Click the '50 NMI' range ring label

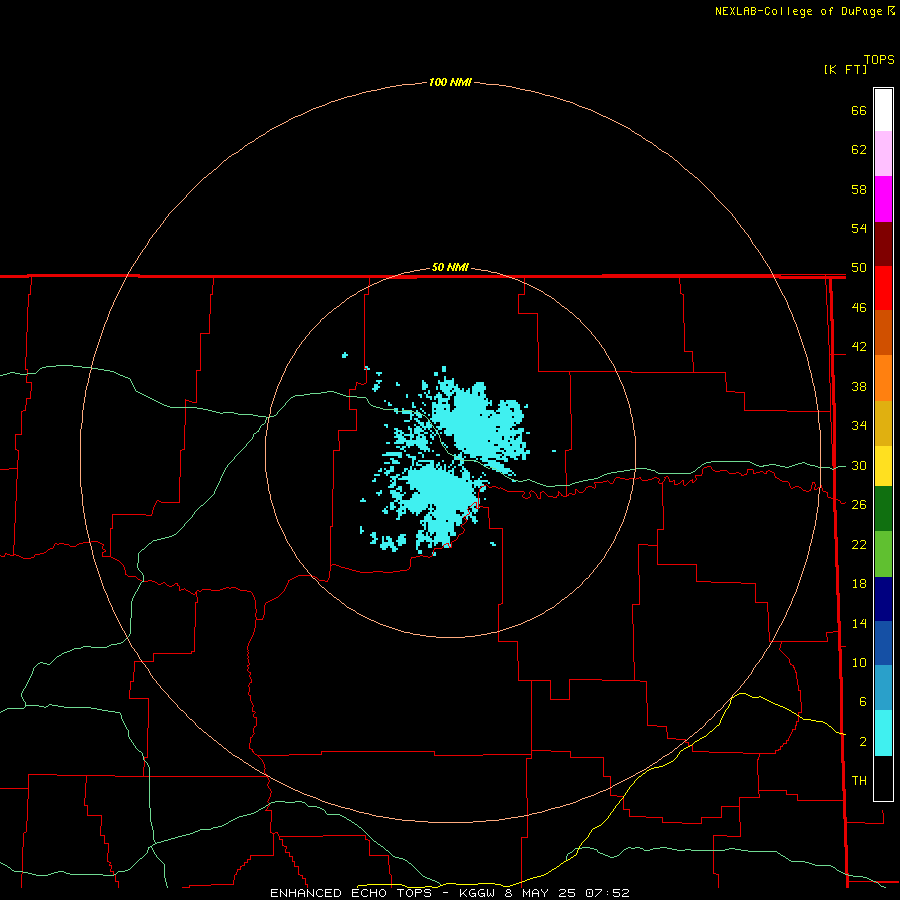click(x=450, y=267)
